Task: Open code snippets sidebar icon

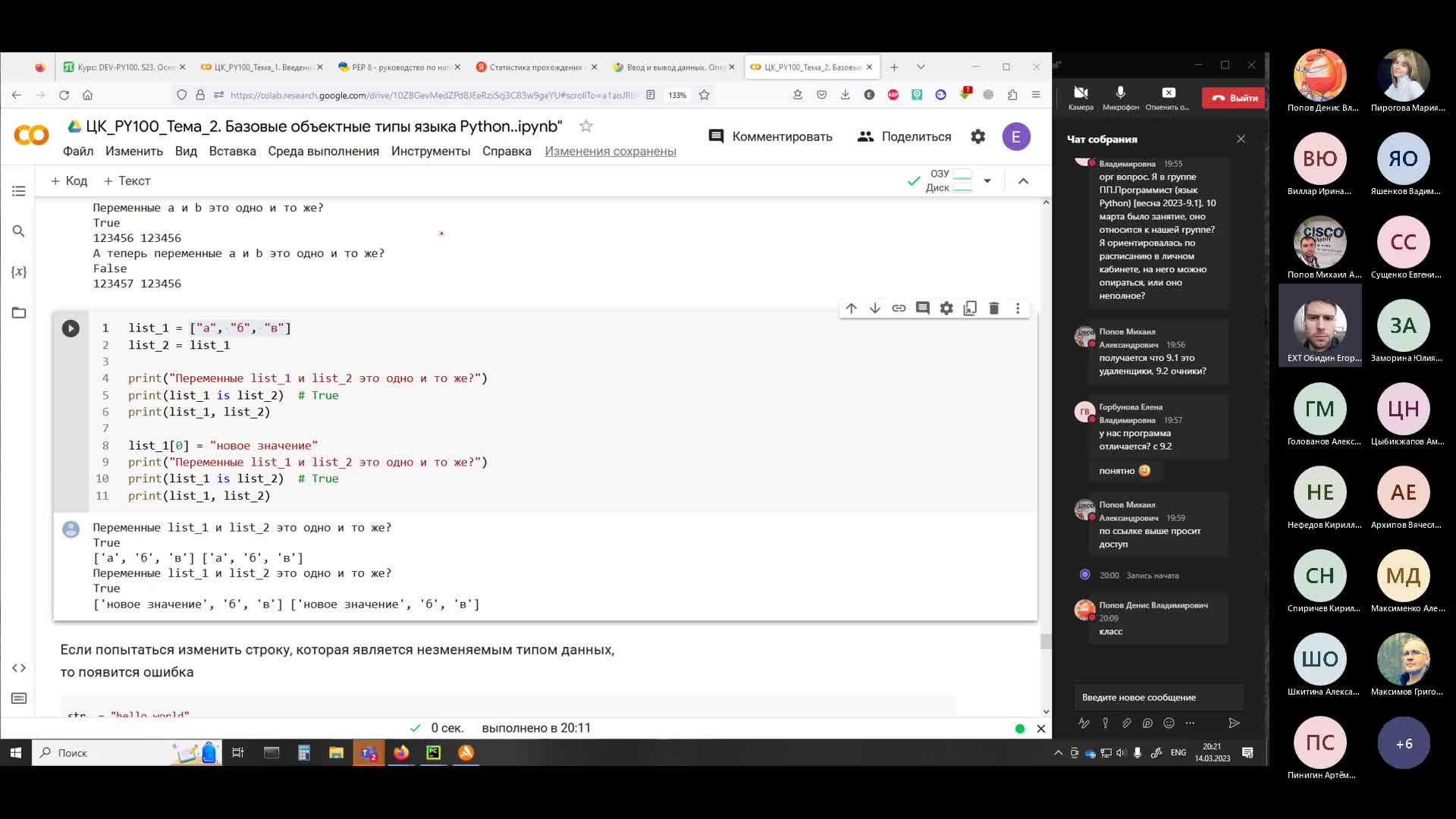Action: [x=19, y=668]
